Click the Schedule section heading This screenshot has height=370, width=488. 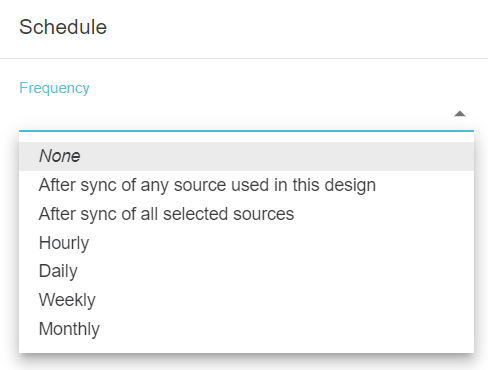63,27
